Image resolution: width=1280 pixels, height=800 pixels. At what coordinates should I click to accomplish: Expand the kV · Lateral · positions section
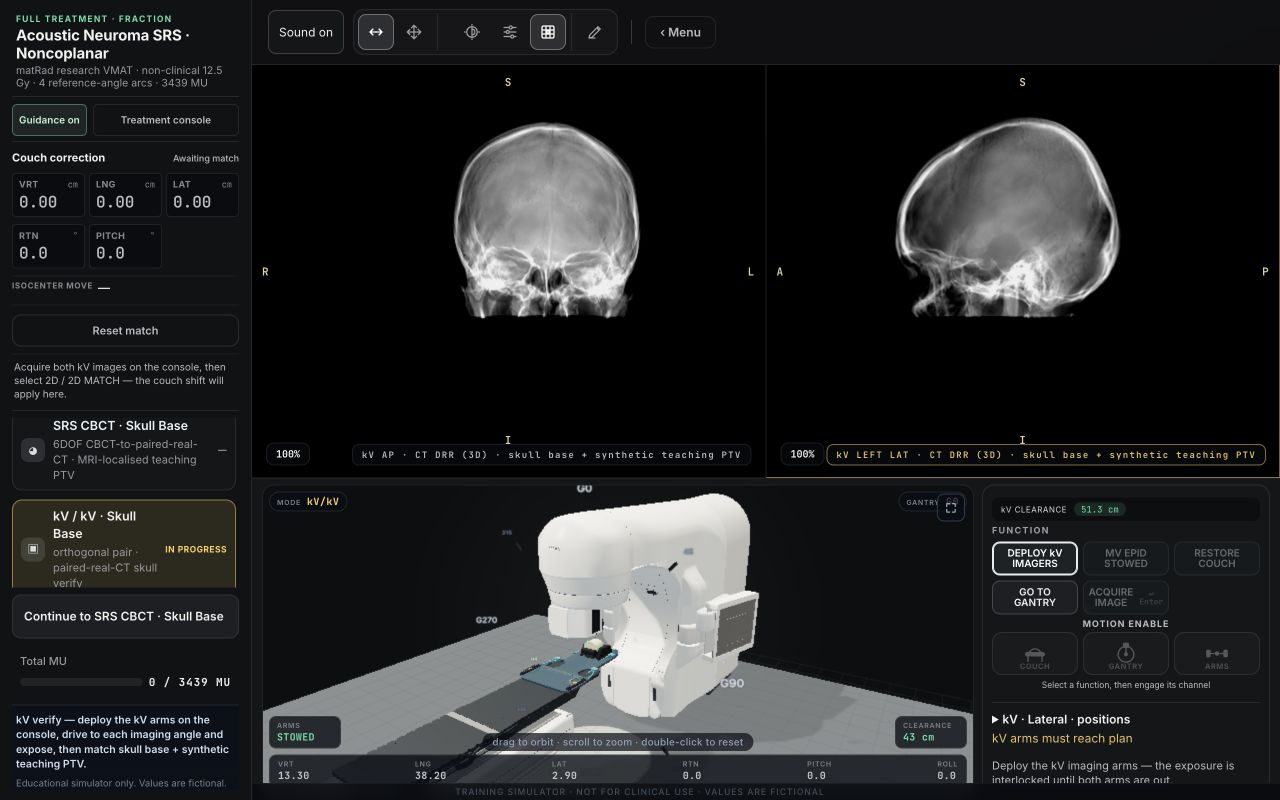1061,719
